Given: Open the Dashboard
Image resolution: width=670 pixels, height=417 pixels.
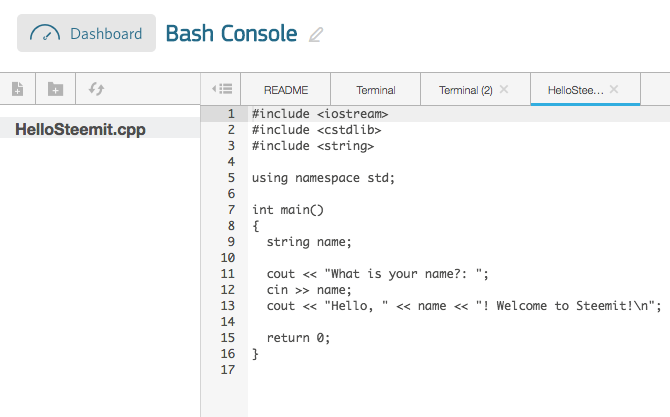Looking at the screenshot, I should [x=86, y=33].
